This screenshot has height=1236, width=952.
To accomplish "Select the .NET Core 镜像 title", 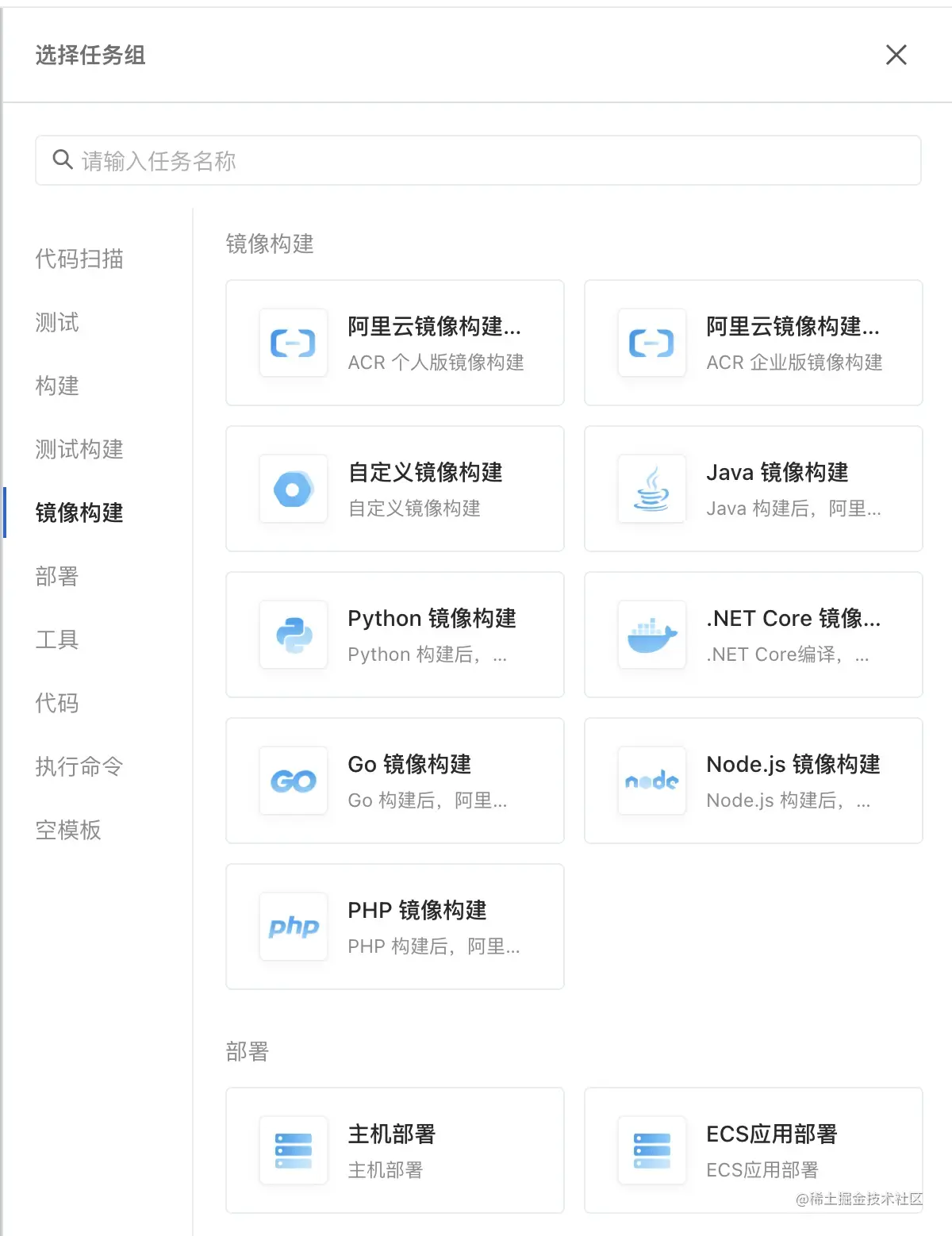I will point(793,618).
